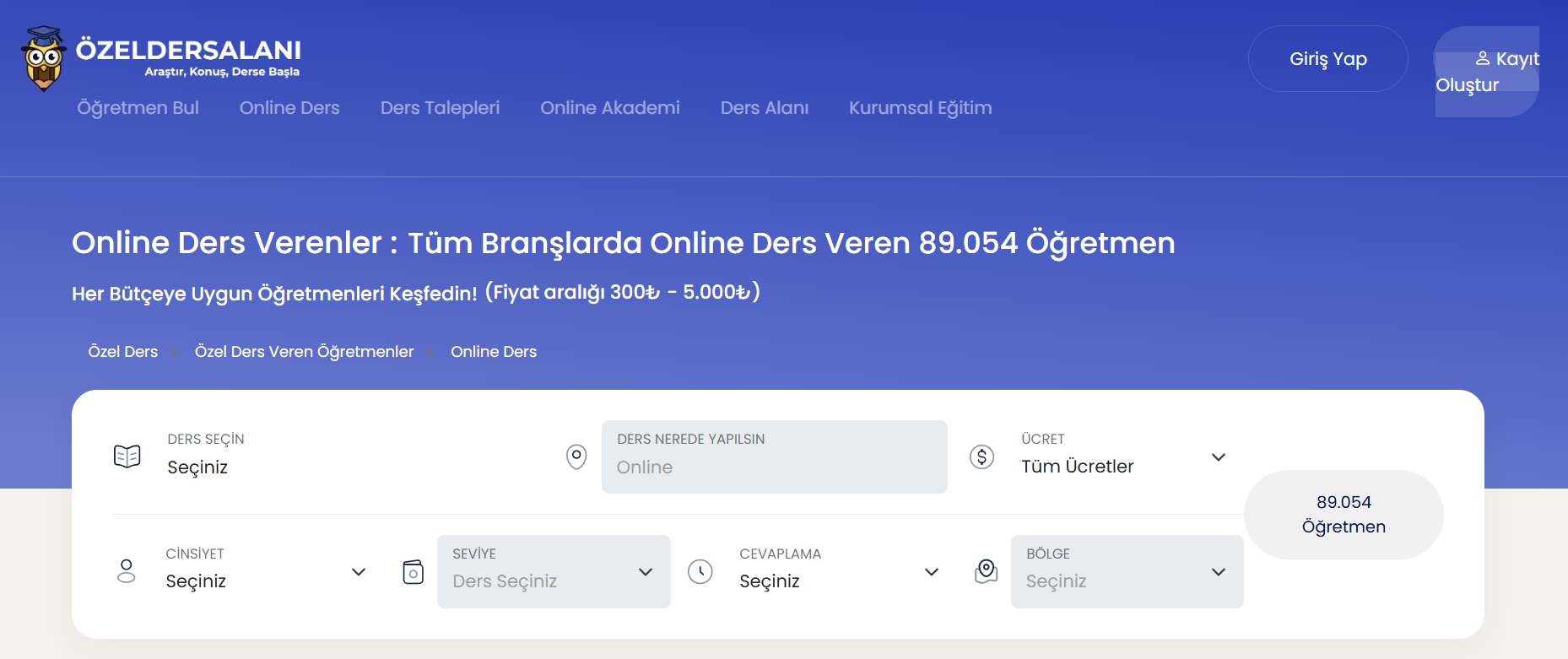Click the owl logo icon
The width and height of the screenshot is (1568, 659).
(x=43, y=58)
